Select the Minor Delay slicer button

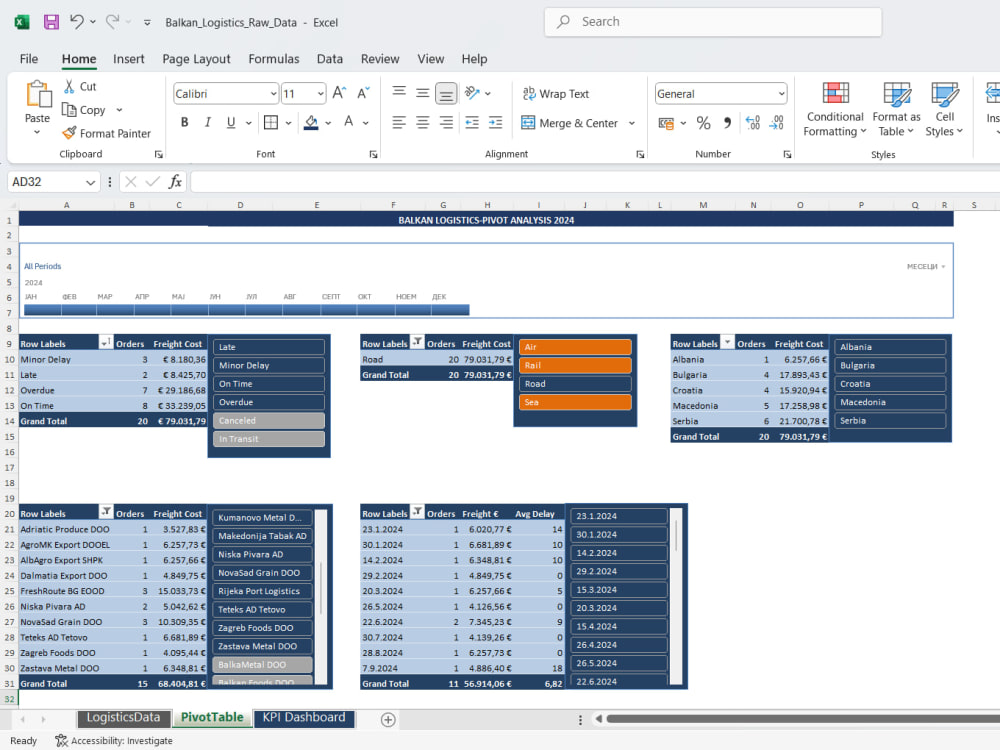pos(268,365)
